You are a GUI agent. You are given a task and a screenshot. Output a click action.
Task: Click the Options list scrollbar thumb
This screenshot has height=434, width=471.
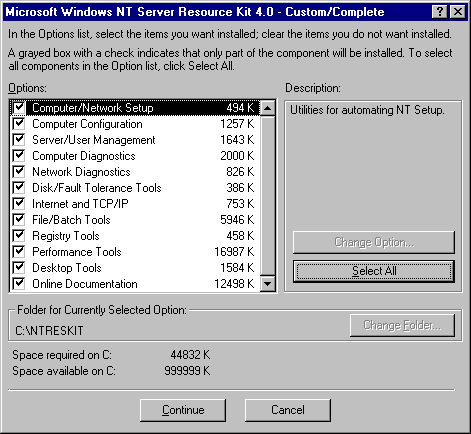coord(267,196)
